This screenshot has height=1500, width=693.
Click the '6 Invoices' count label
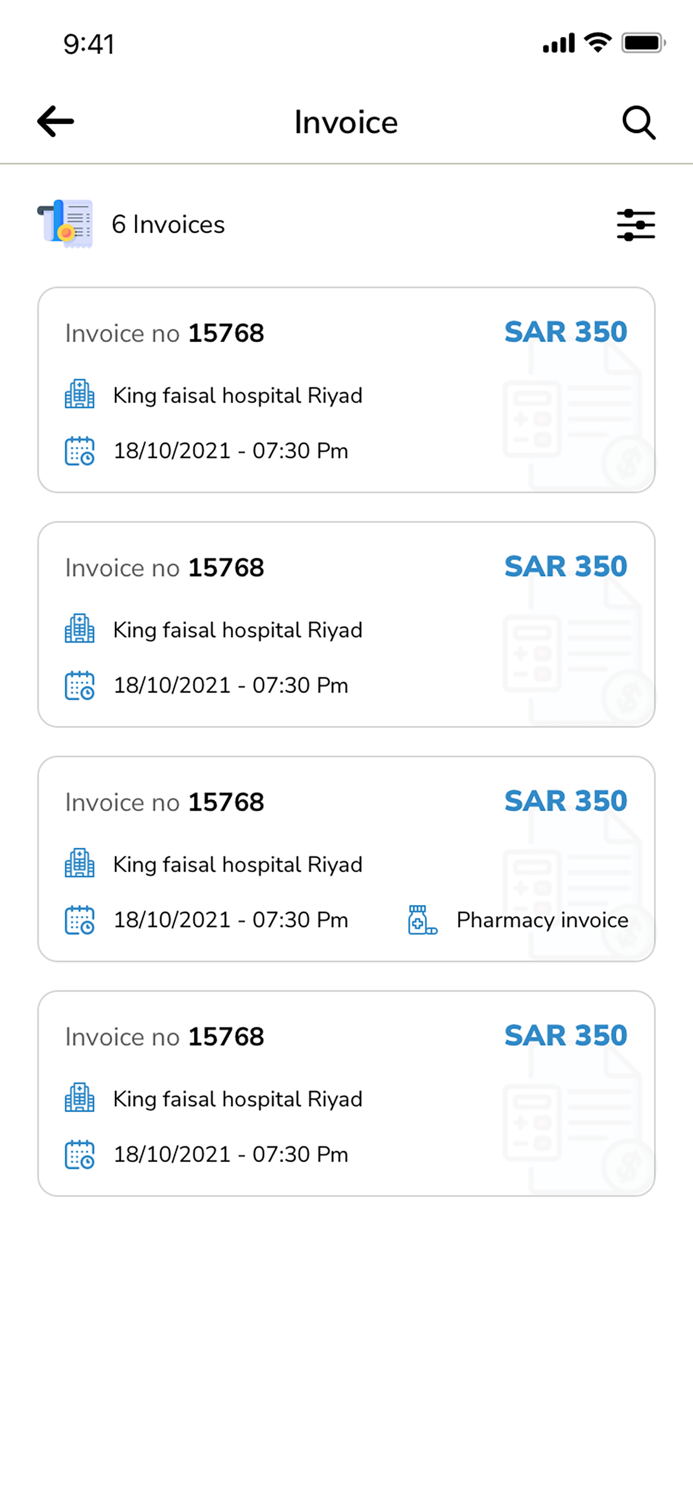(x=167, y=224)
